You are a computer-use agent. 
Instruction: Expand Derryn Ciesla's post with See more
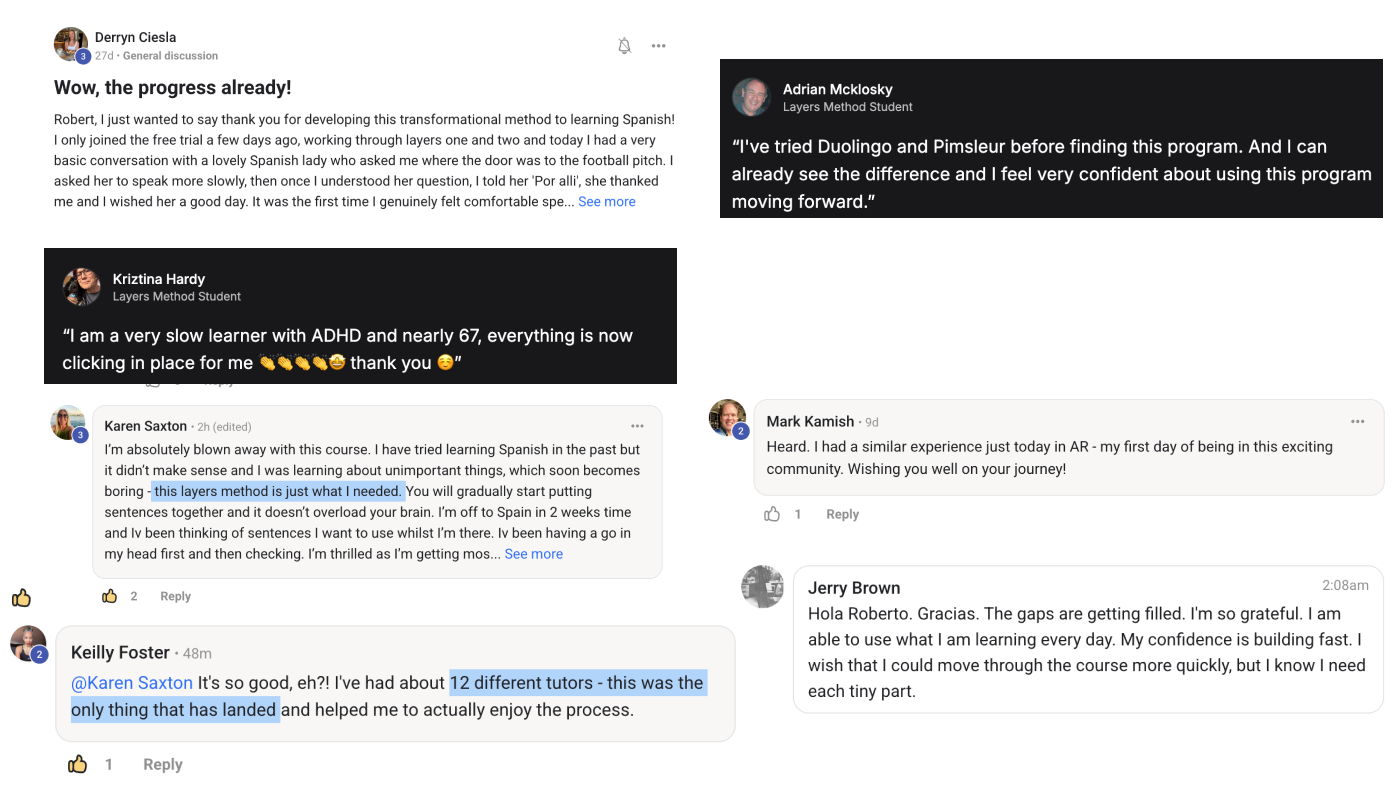[x=606, y=202]
